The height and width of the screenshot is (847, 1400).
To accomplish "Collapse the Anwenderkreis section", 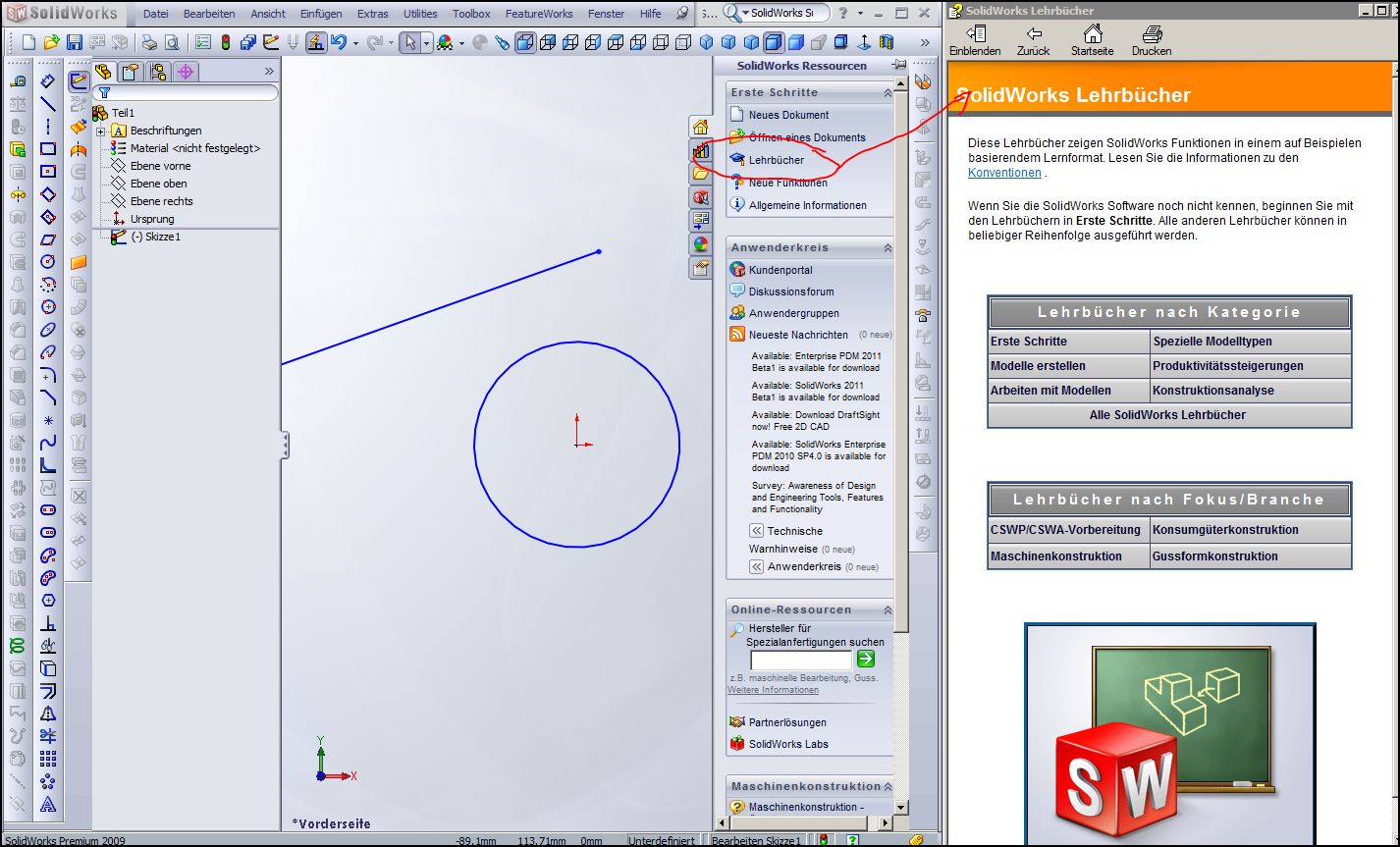I will pyautogui.click(x=888, y=248).
